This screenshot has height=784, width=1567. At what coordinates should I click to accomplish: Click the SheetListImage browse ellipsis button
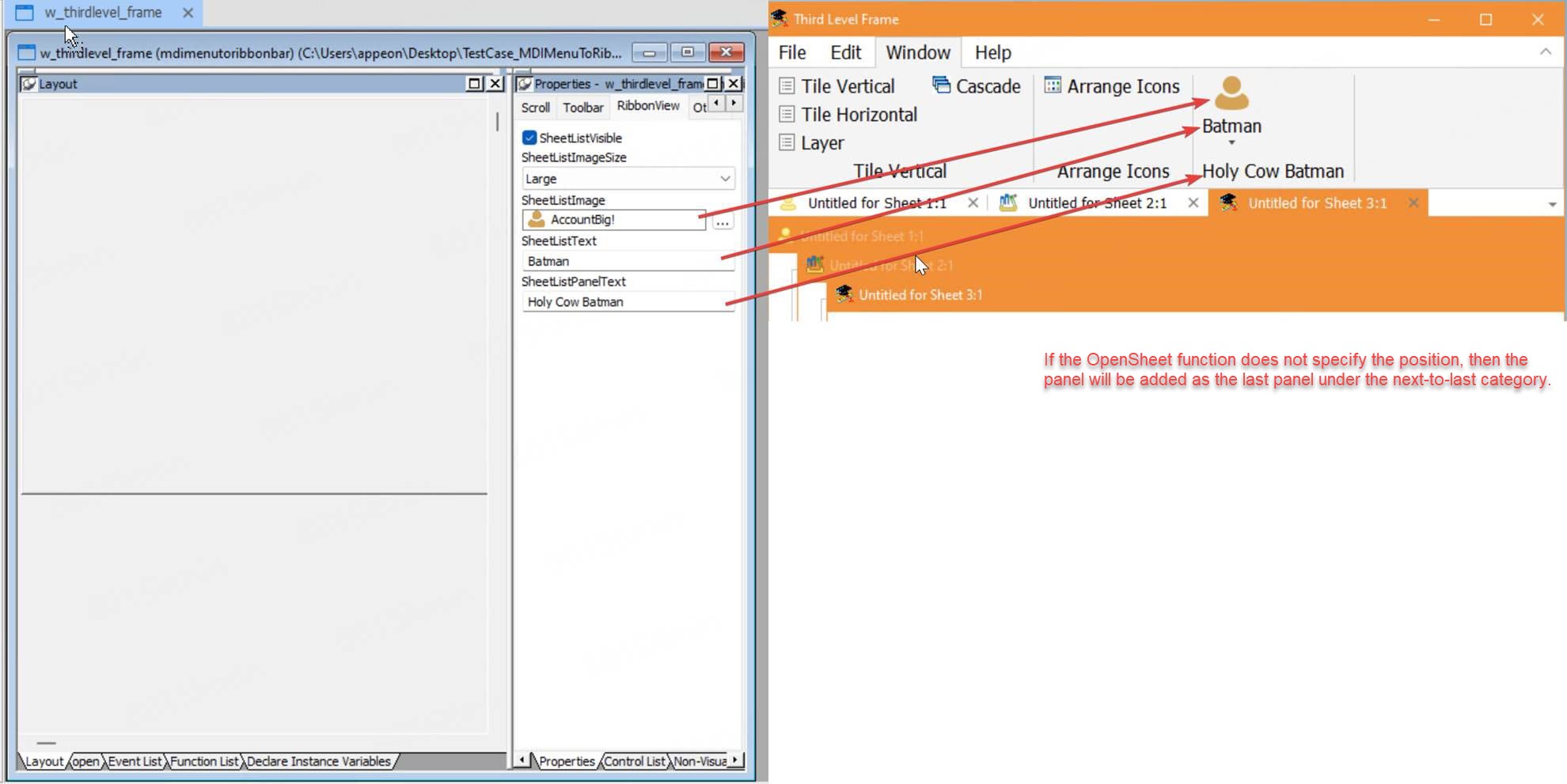(722, 221)
